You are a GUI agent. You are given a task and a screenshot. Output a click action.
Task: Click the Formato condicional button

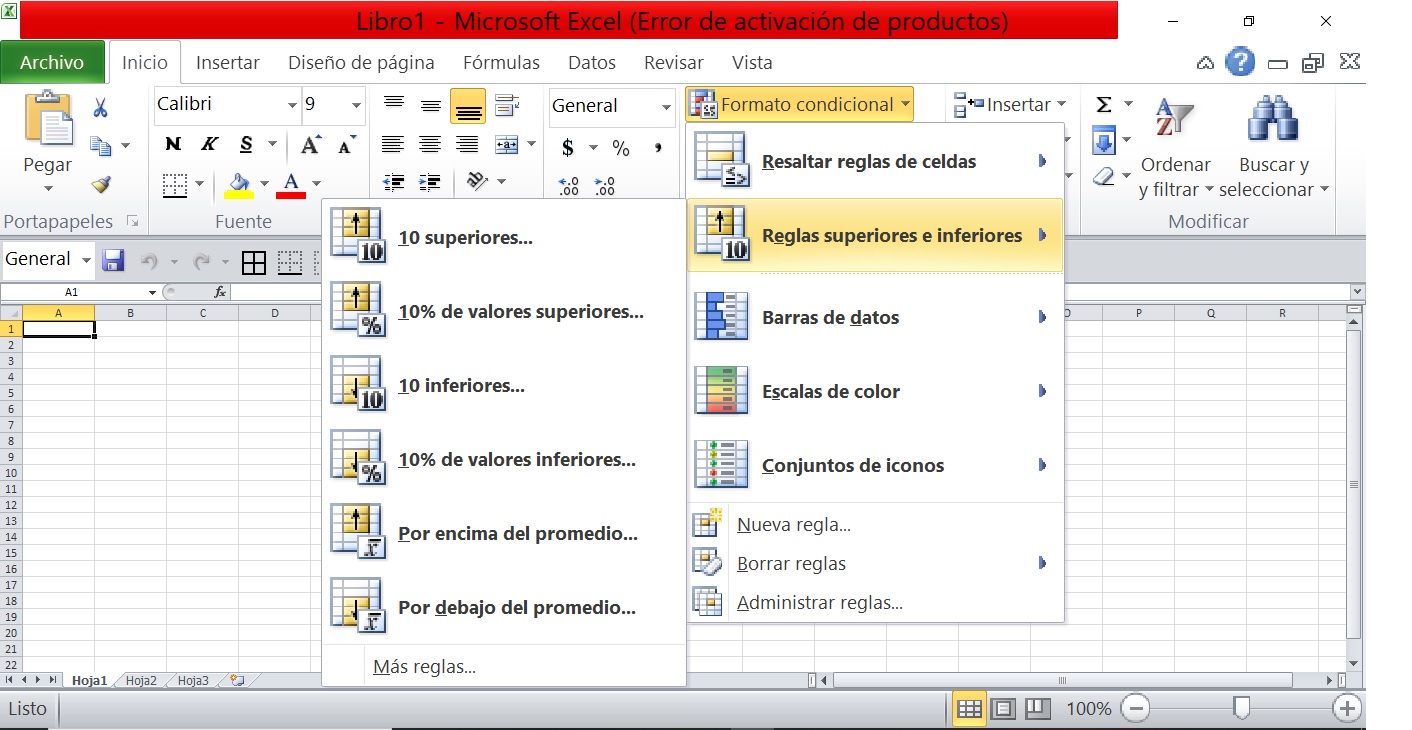[x=799, y=104]
